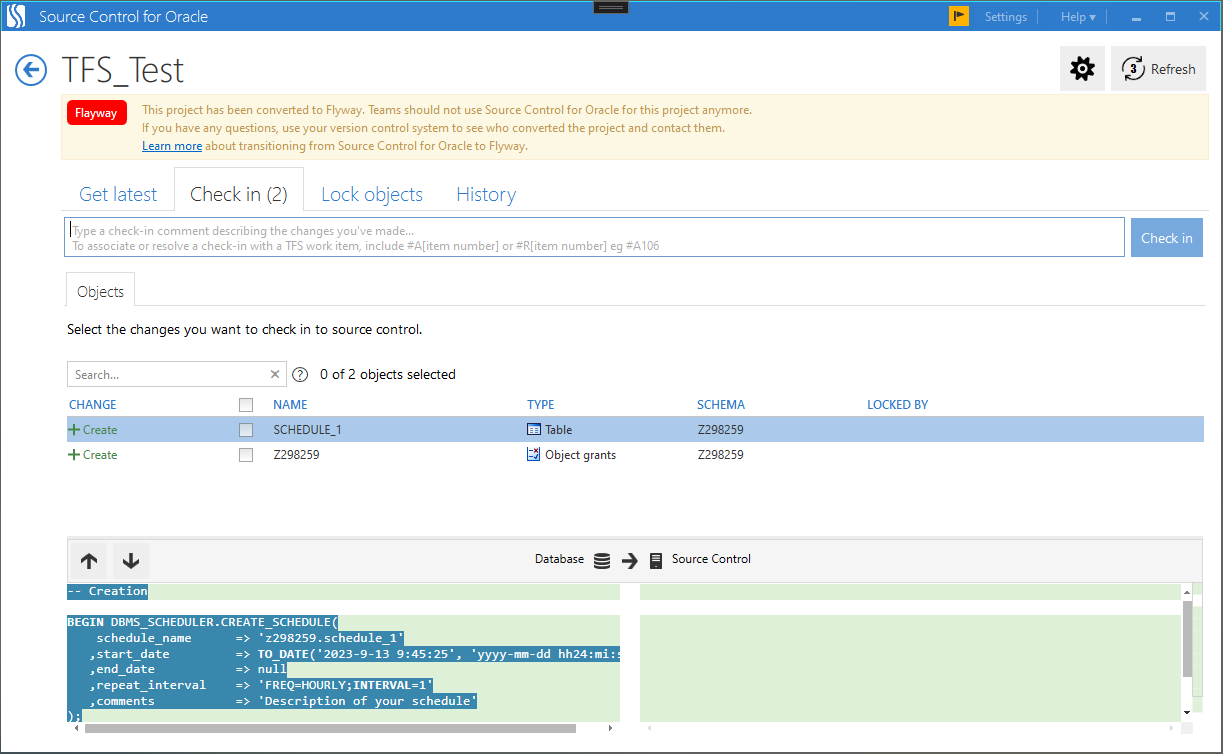1223x754 pixels.
Task: Click the back arrow next to TFS_Test
Action: click(x=31, y=70)
